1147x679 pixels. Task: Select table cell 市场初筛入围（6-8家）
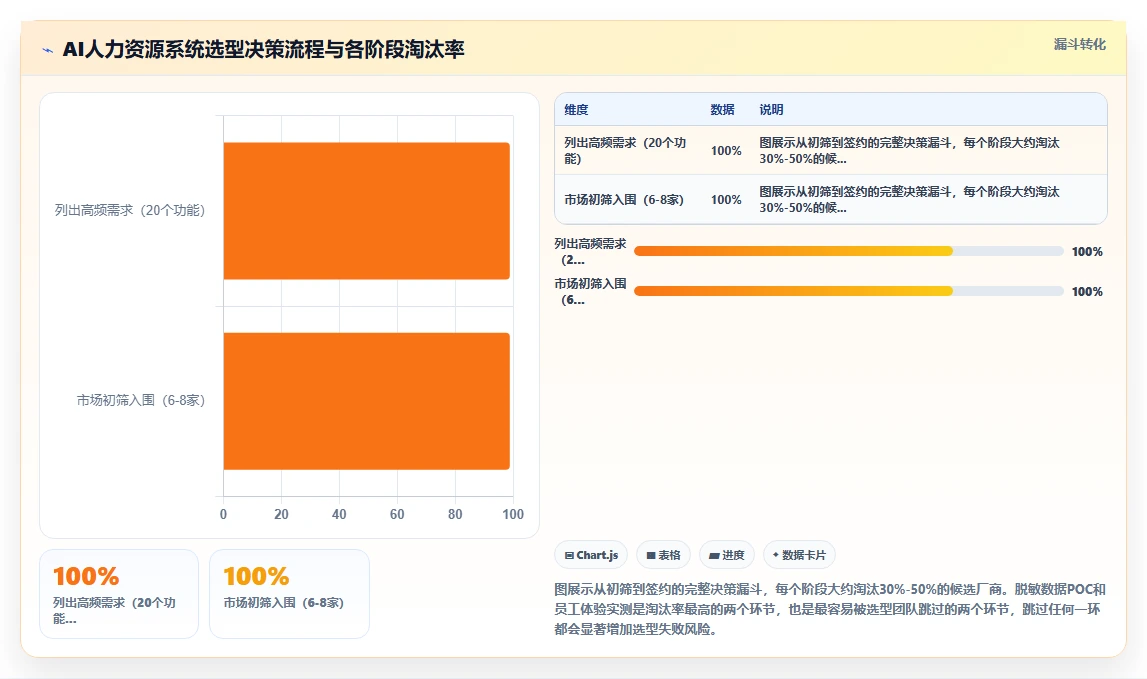click(624, 200)
